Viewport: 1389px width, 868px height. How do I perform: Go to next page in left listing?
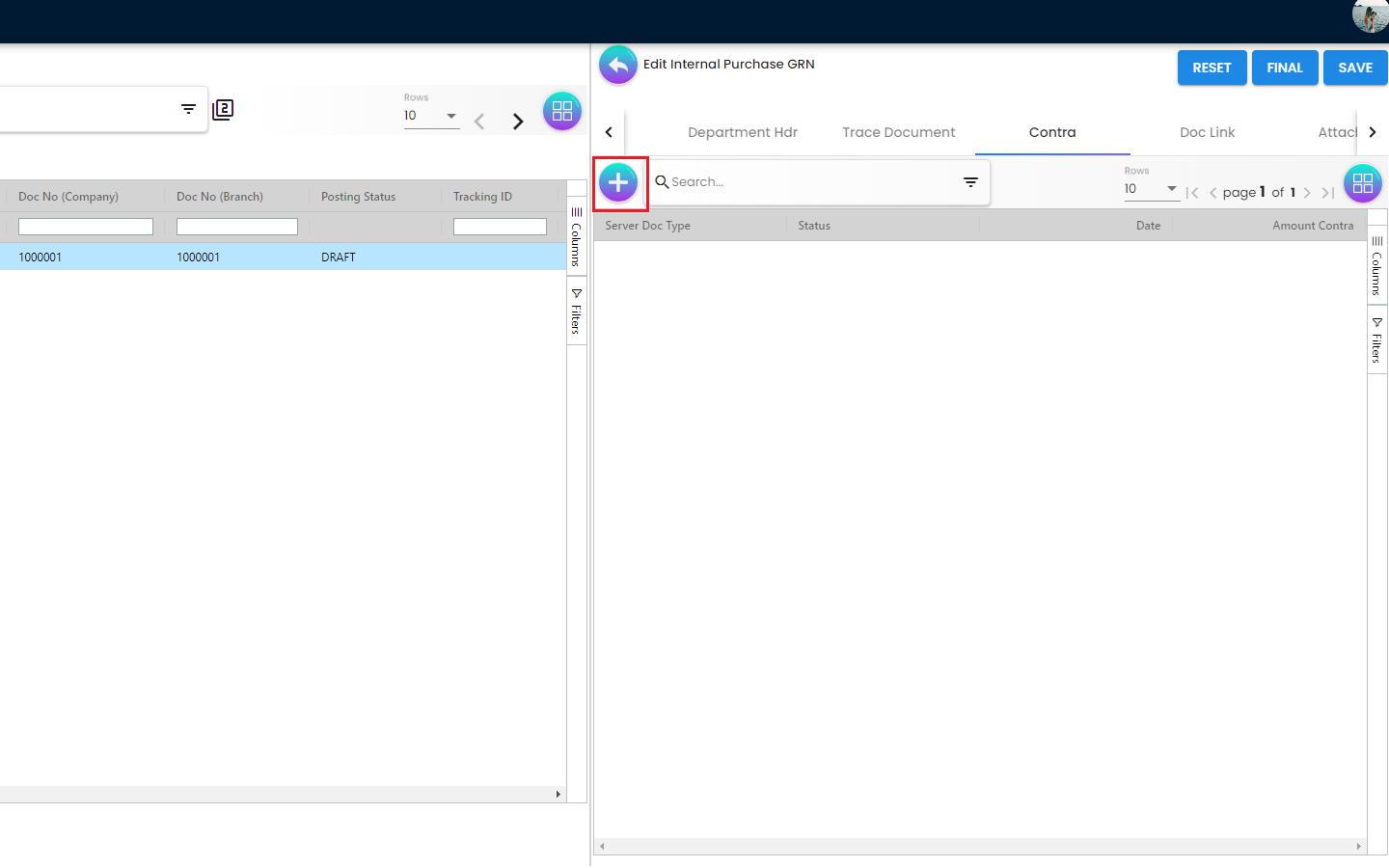tap(518, 122)
